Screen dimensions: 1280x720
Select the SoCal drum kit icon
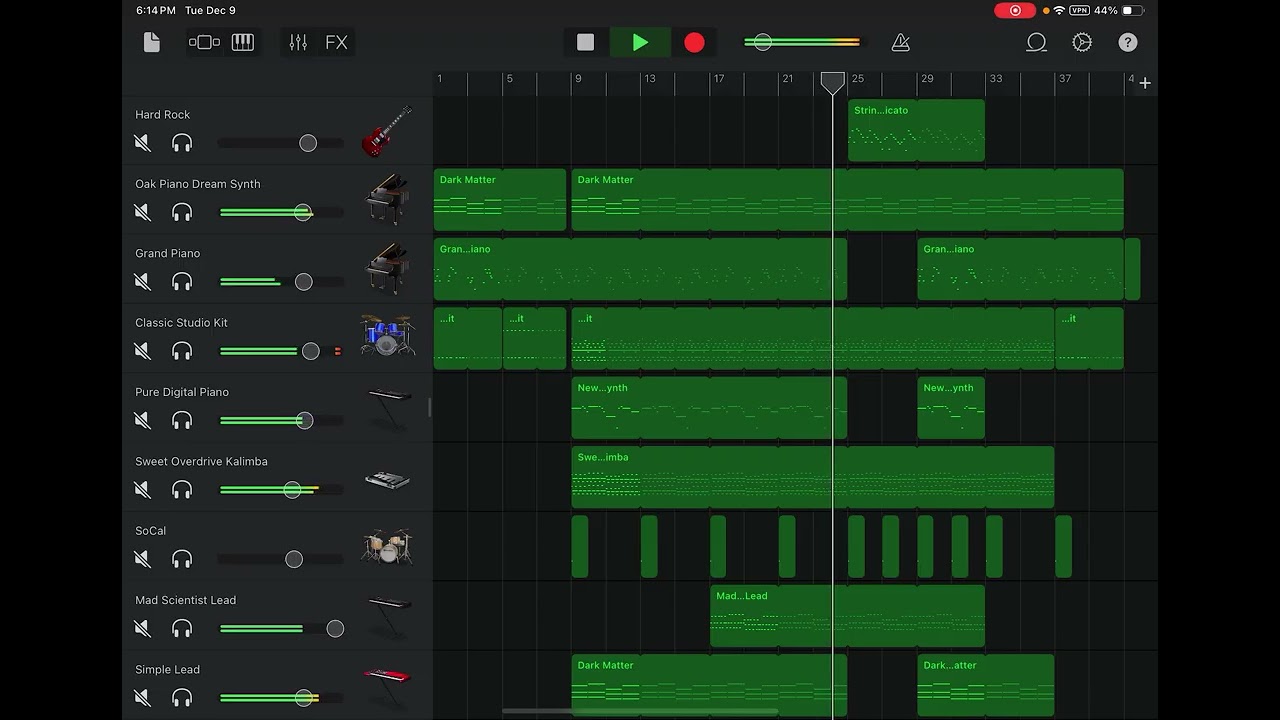pyautogui.click(x=387, y=545)
